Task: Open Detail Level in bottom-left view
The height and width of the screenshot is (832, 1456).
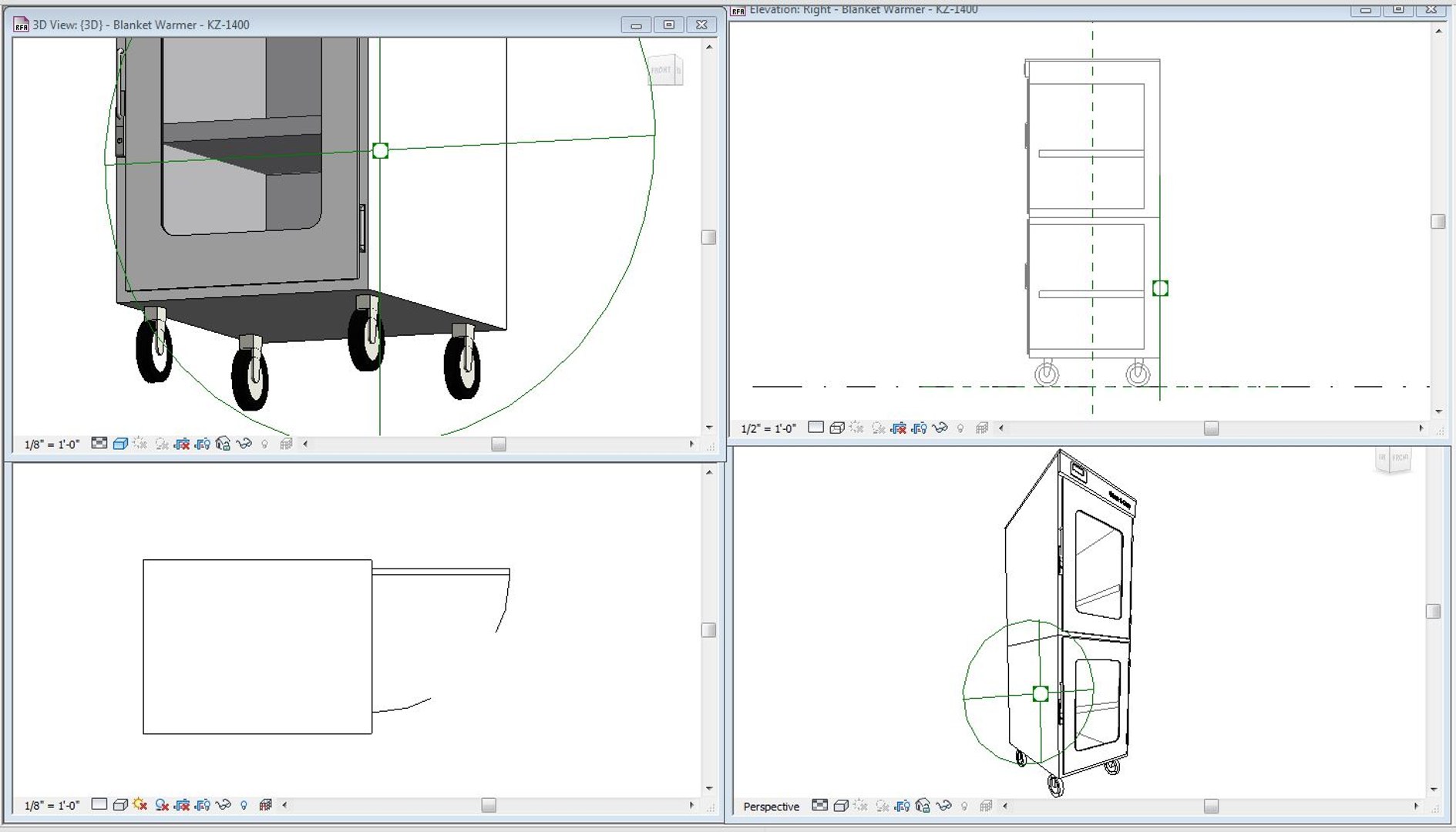Action: click(x=99, y=804)
